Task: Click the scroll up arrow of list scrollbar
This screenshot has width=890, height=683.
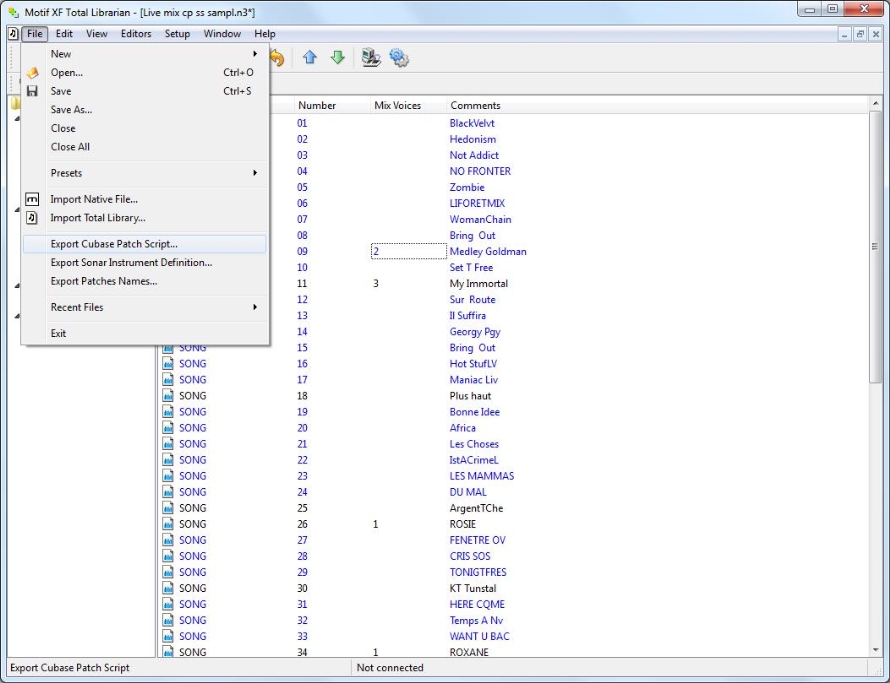Action: (875, 103)
